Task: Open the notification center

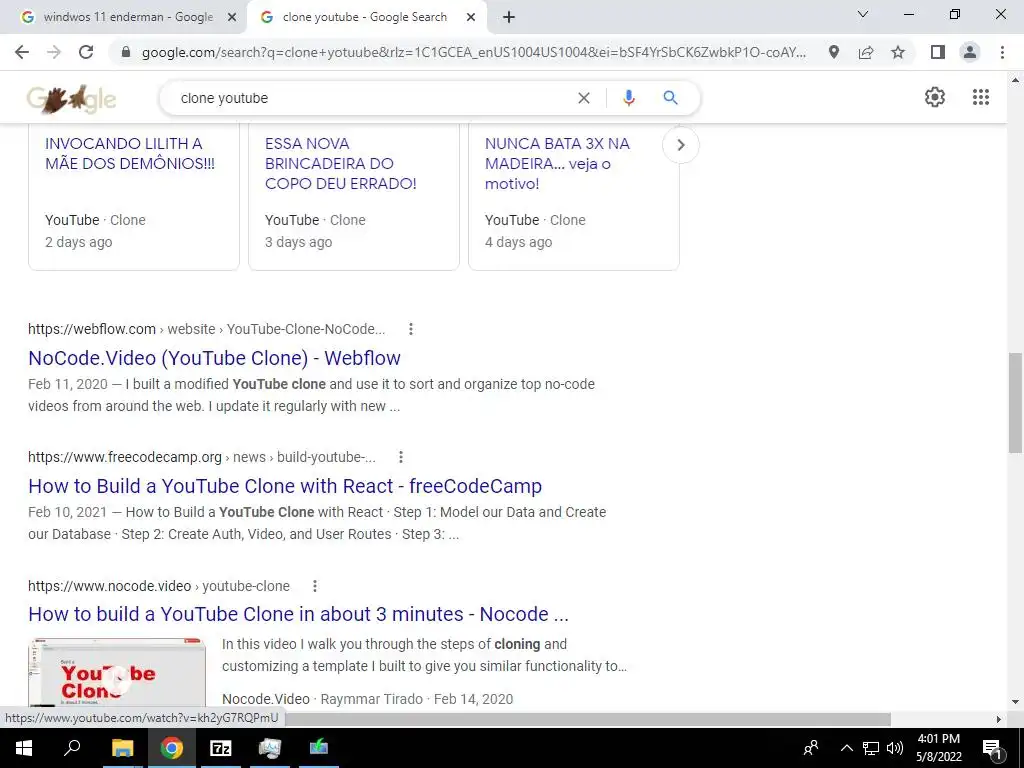Action: (x=993, y=748)
